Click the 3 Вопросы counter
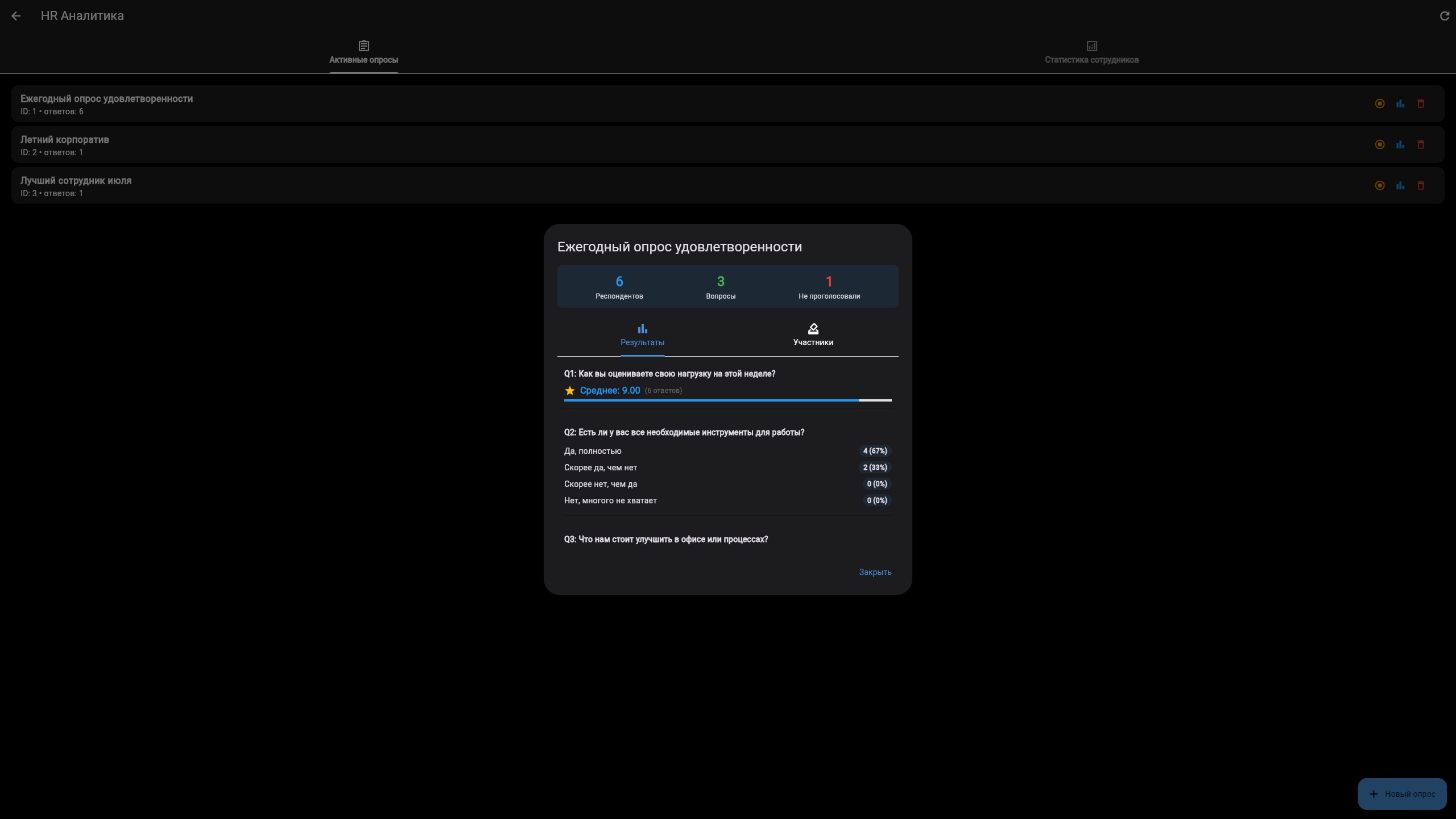 [721, 287]
